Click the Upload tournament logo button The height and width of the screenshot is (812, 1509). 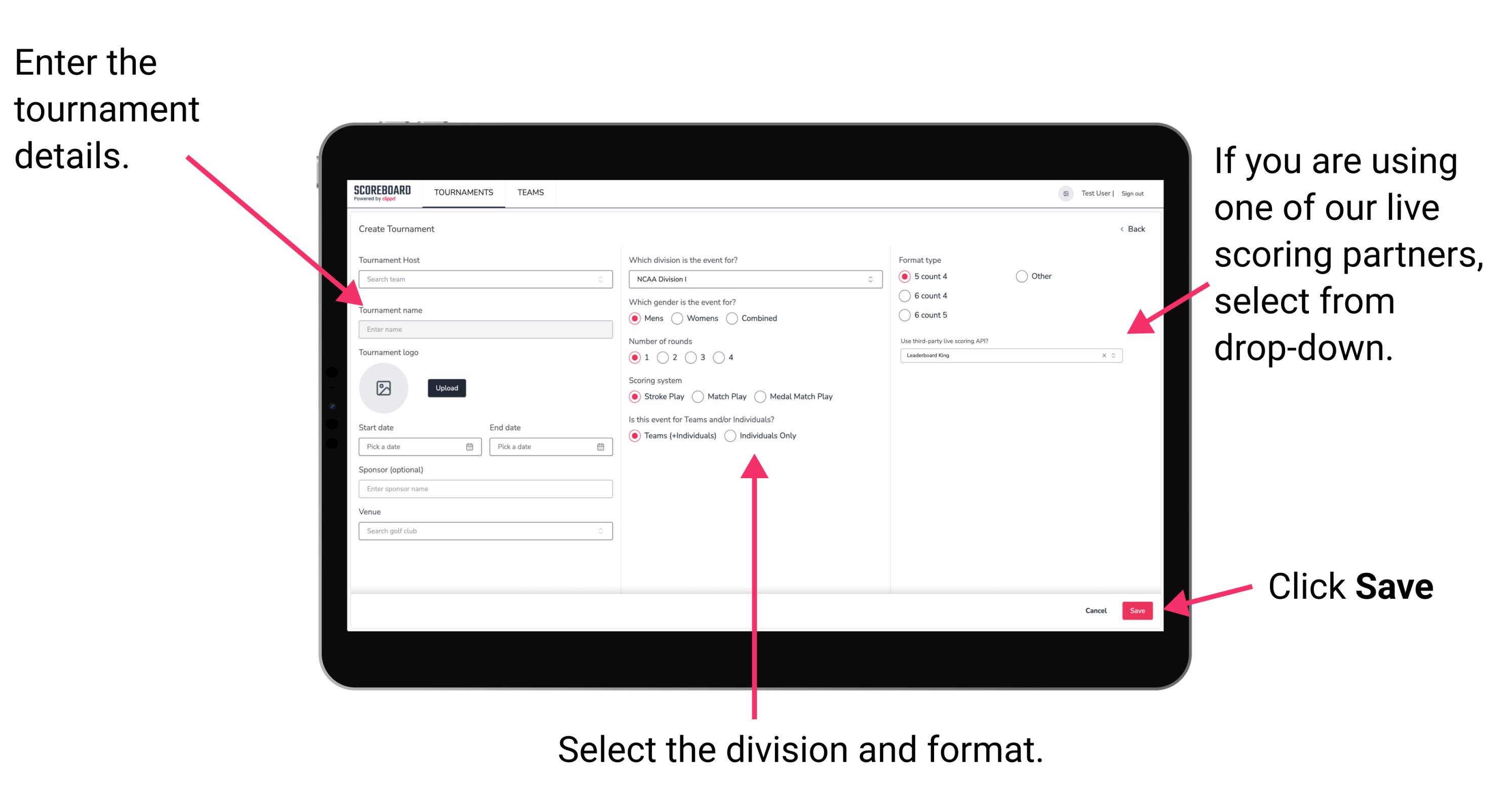point(447,388)
